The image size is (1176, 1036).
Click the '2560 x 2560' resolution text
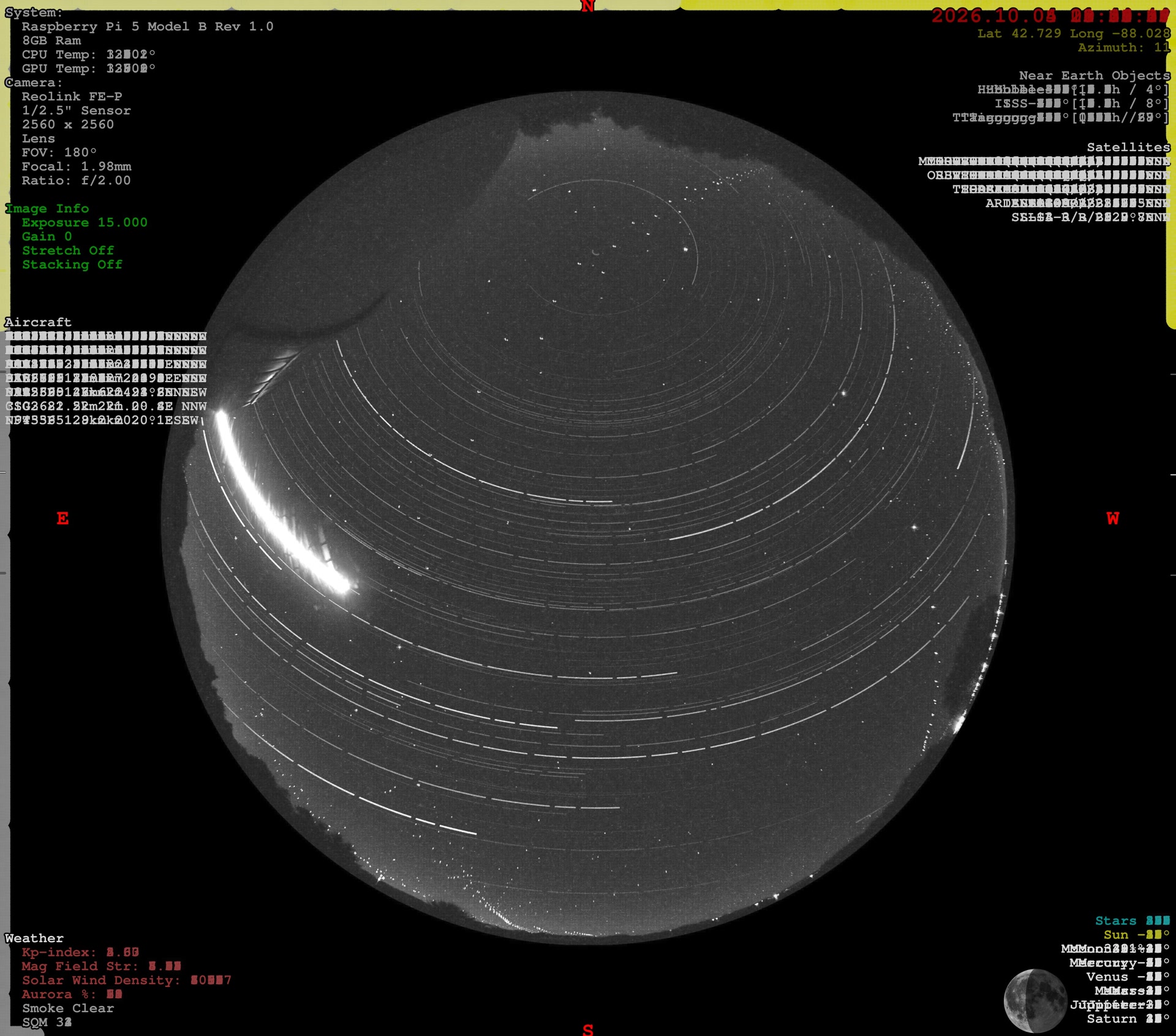click(67, 124)
